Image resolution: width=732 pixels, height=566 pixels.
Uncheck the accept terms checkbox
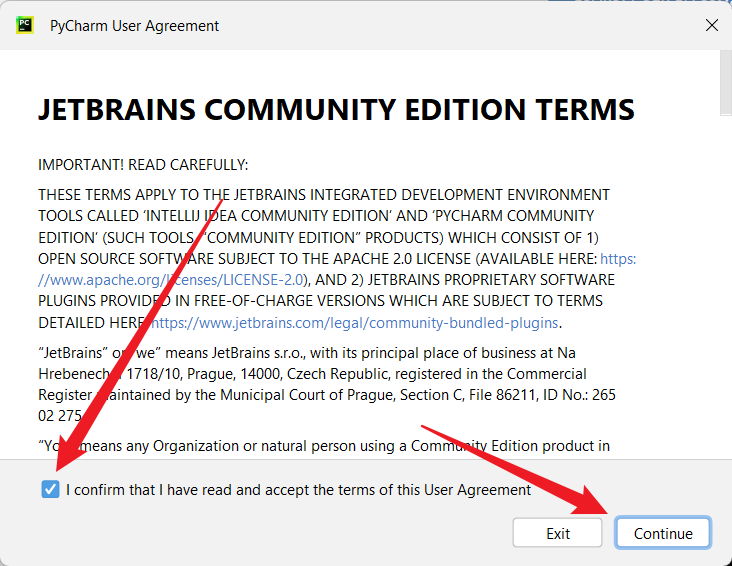coord(51,490)
